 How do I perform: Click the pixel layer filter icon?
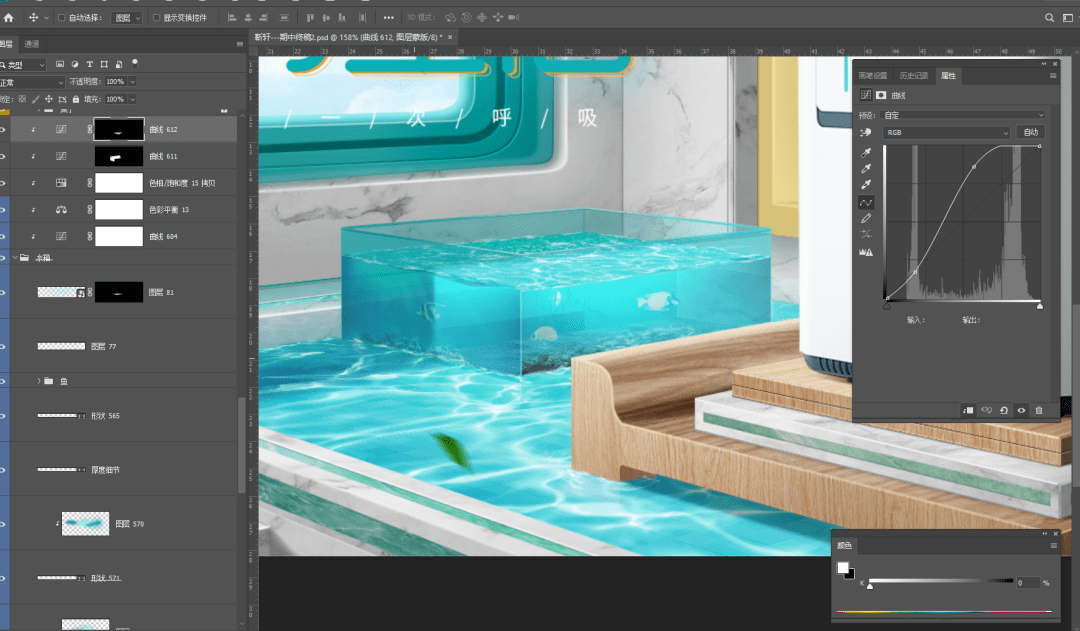(60, 64)
